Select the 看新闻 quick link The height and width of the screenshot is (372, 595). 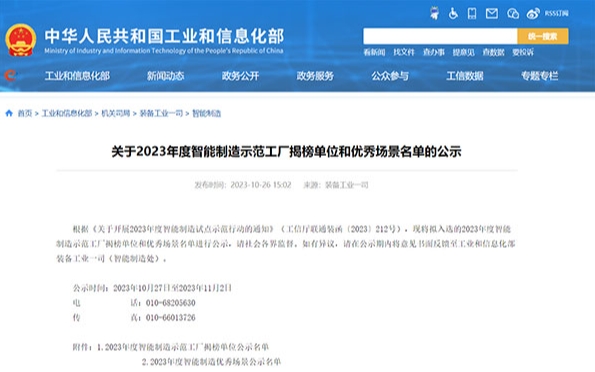click(374, 52)
